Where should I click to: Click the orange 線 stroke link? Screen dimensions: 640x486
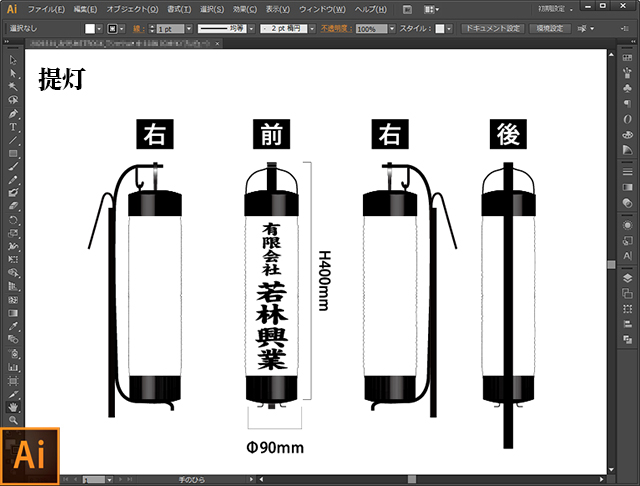(x=138, y=29)
